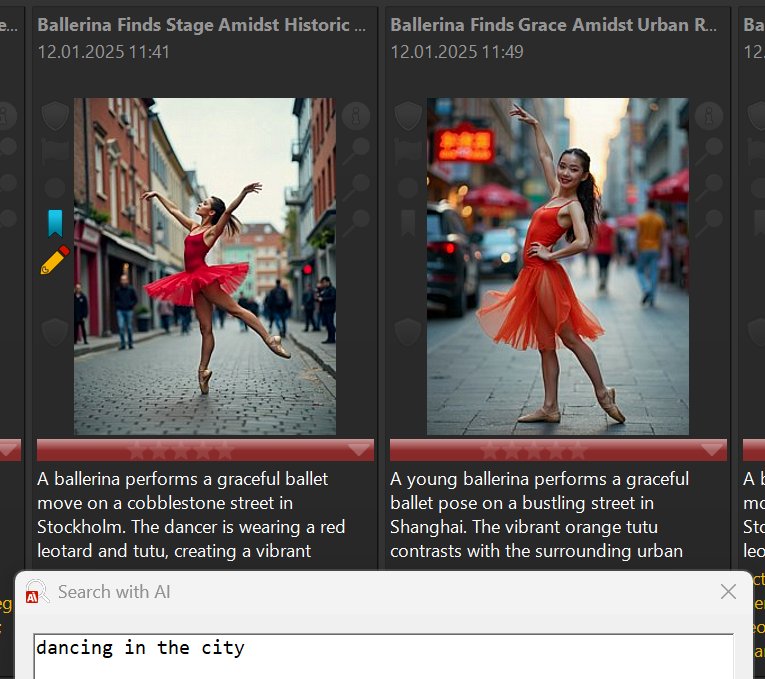This screenshot has height=679, width=765.
Task: Click first pin on Stockholm ballerina card
Action: pos(356,151)
